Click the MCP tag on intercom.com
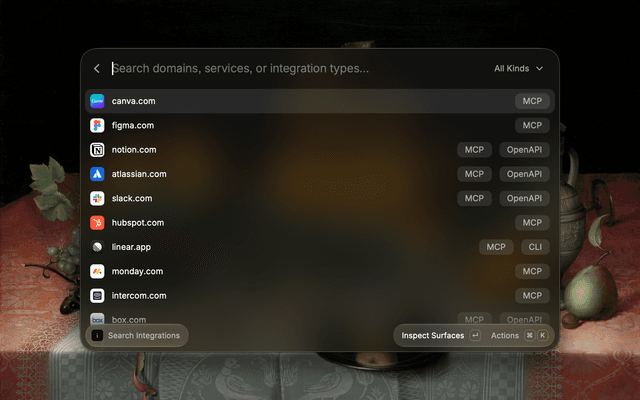The width and height of the screenshot is (640, 400). click(x=532, y=296)
